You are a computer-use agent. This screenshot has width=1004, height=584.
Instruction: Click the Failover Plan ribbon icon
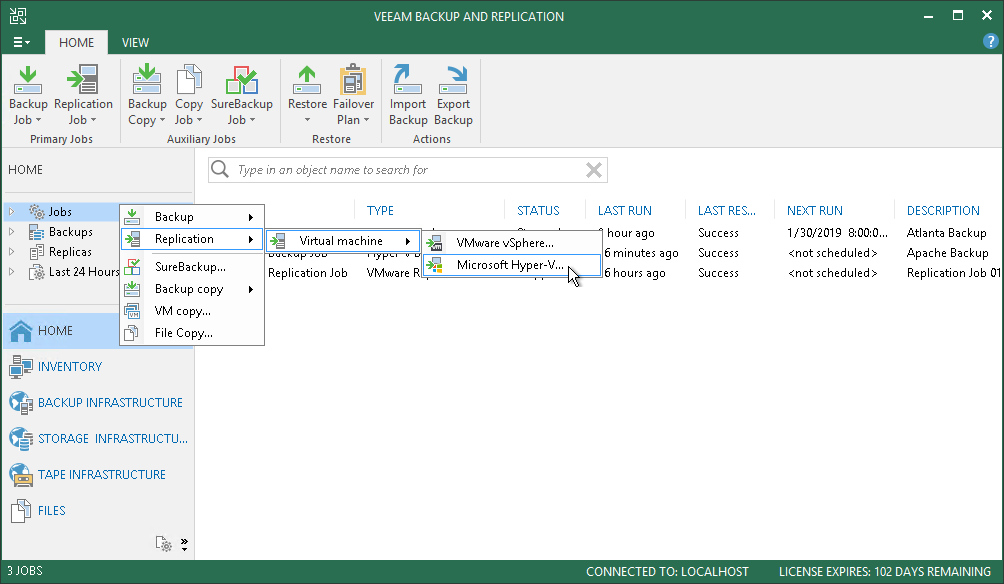point(353,80)
